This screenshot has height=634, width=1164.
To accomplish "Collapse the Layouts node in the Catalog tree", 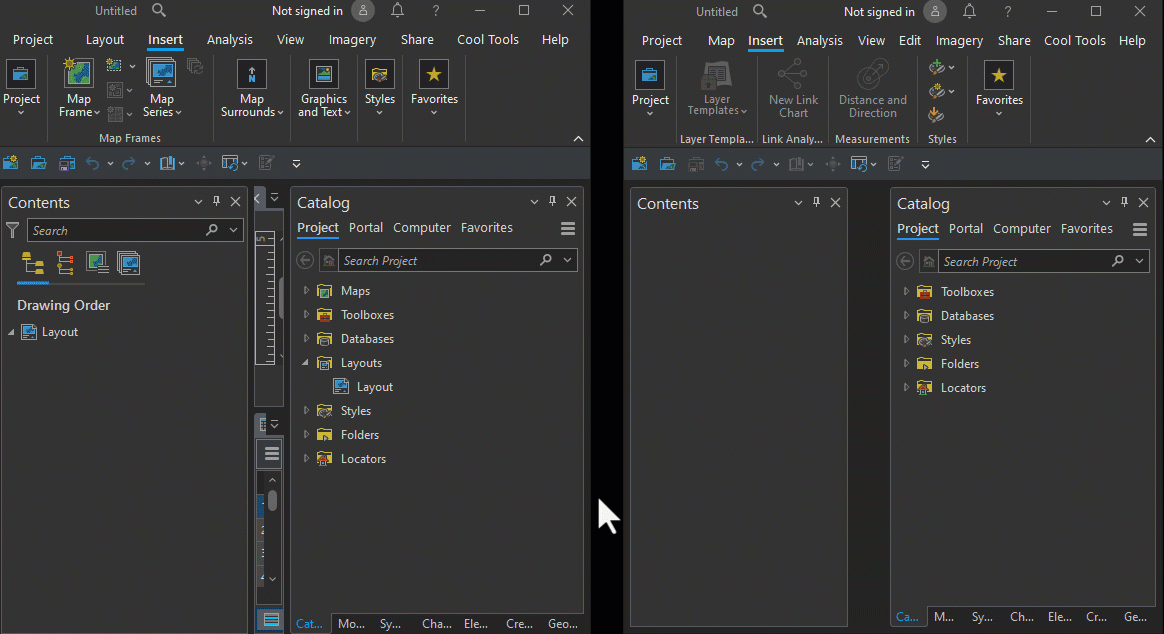I will pos(307,362).
